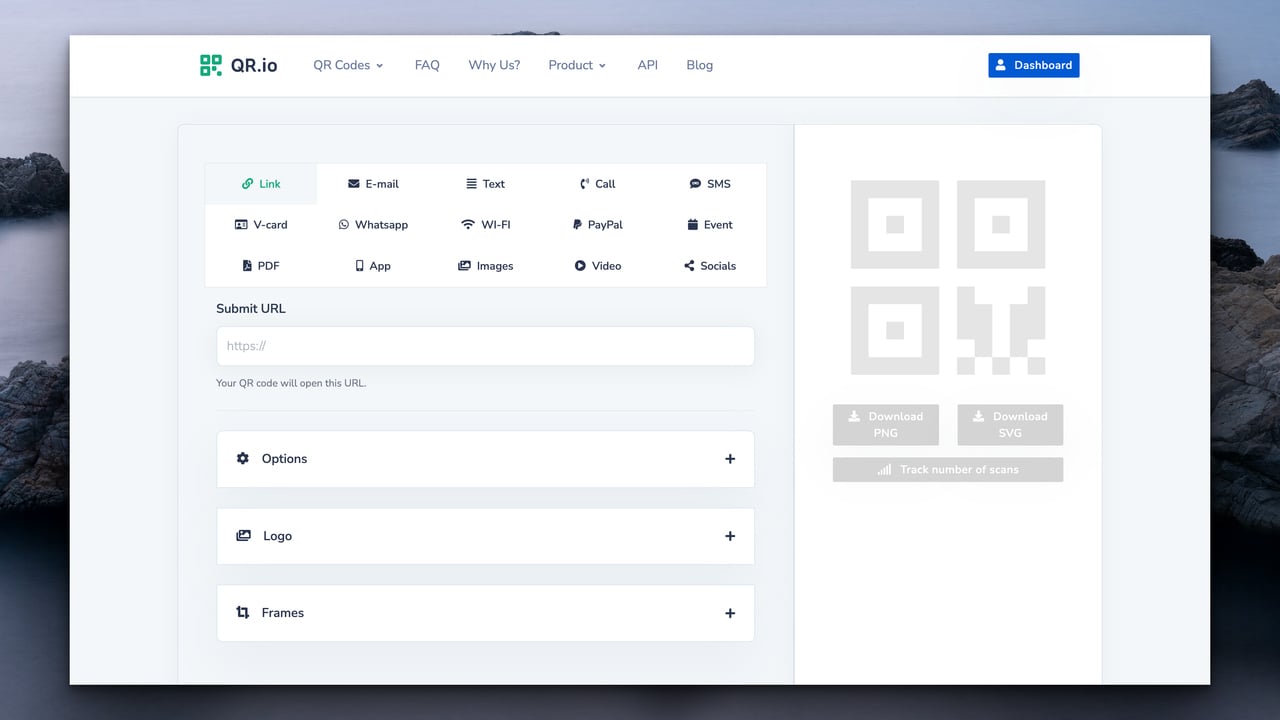Choose the Video QR type

pyautogui.click(x=598, y=266)
